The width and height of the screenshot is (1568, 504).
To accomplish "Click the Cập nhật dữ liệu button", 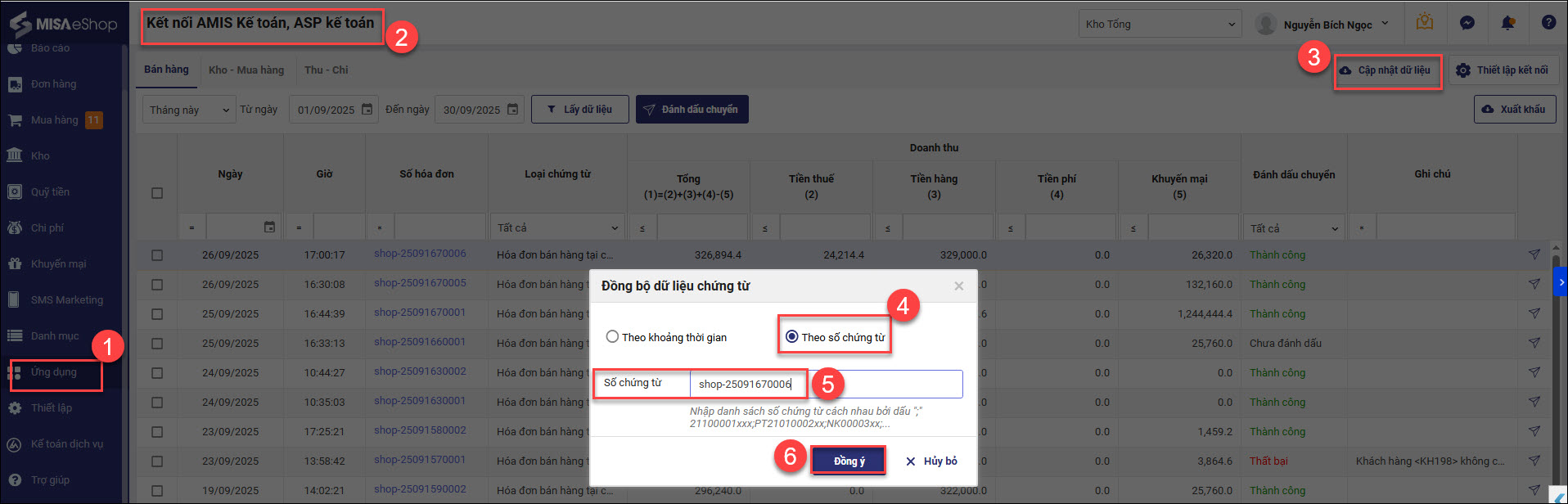I will 1387,70.
